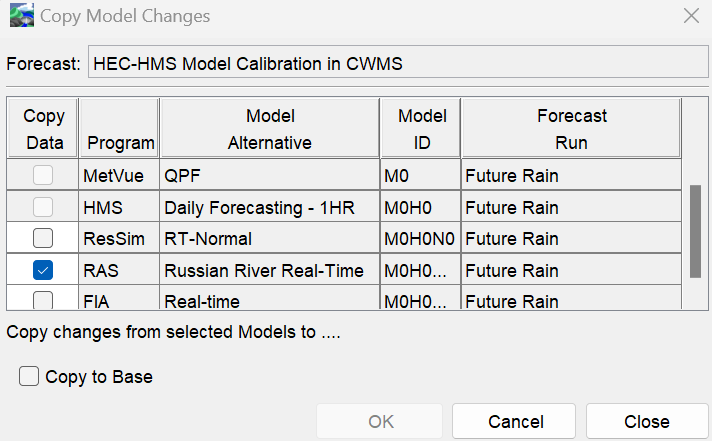Click Future Rain in the MetVue row
Viewport: 712px width, 441px height.
[x=571, y=175]
